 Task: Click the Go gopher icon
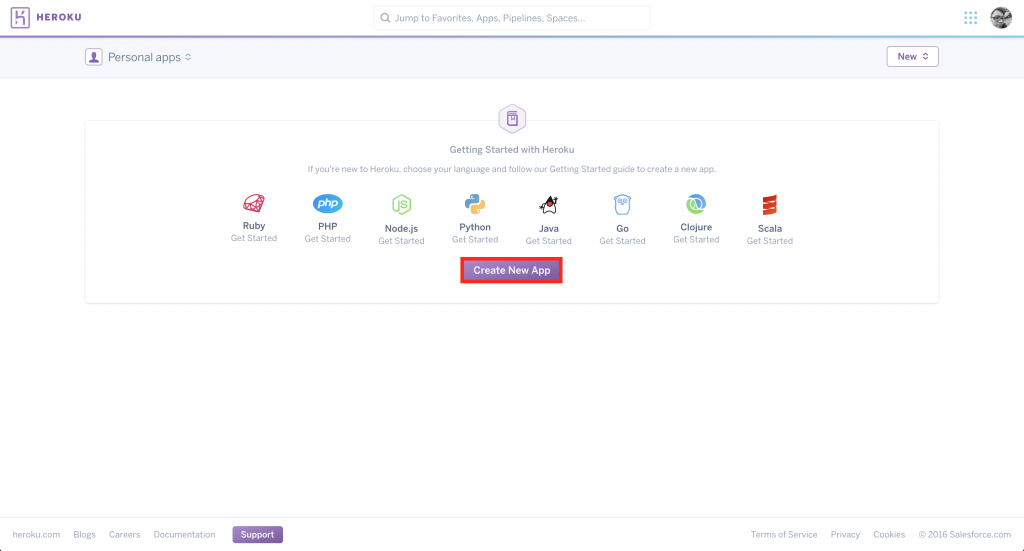(622, 205)
